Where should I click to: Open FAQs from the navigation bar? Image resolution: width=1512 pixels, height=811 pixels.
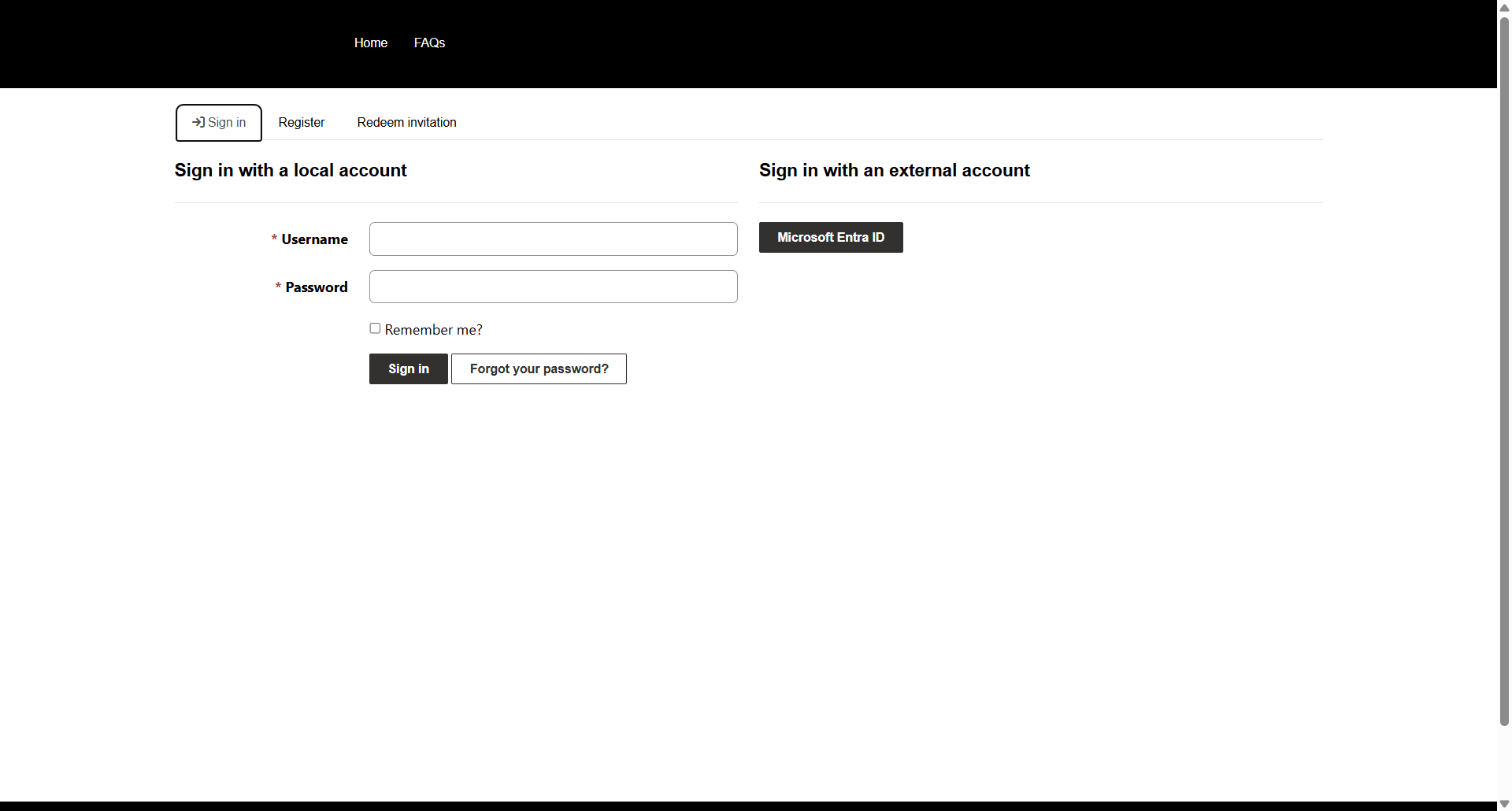430,43
